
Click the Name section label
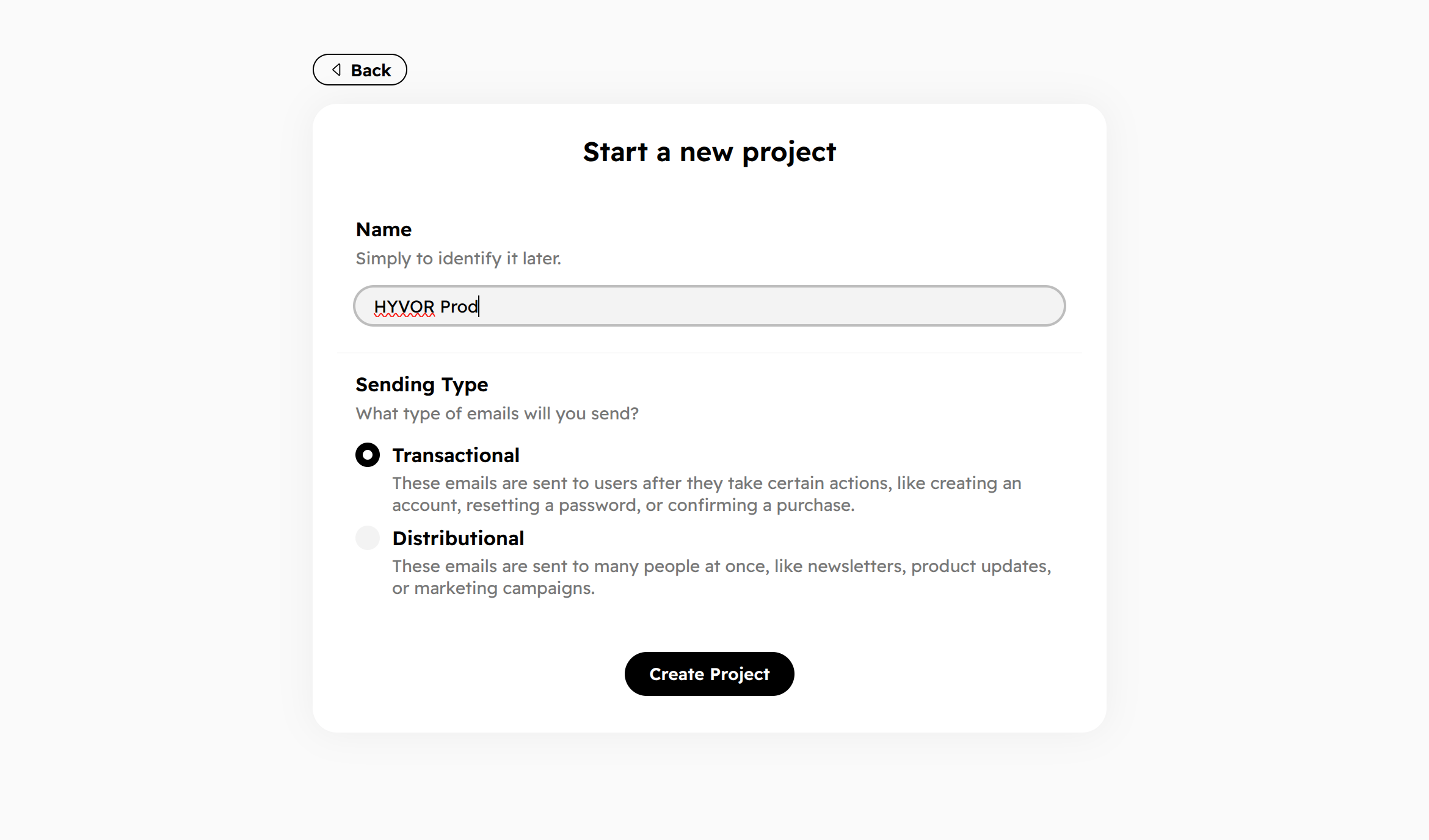point(383,230)
